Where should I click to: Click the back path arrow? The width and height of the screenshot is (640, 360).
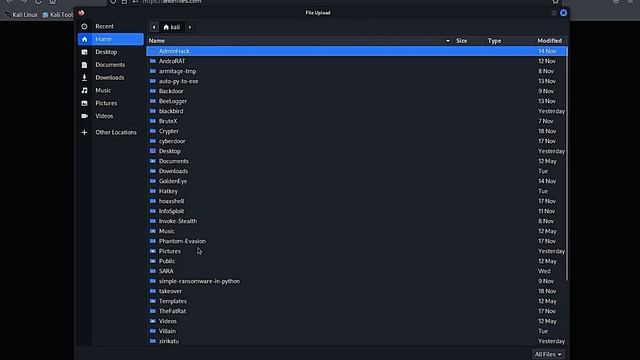coord(154,27)
